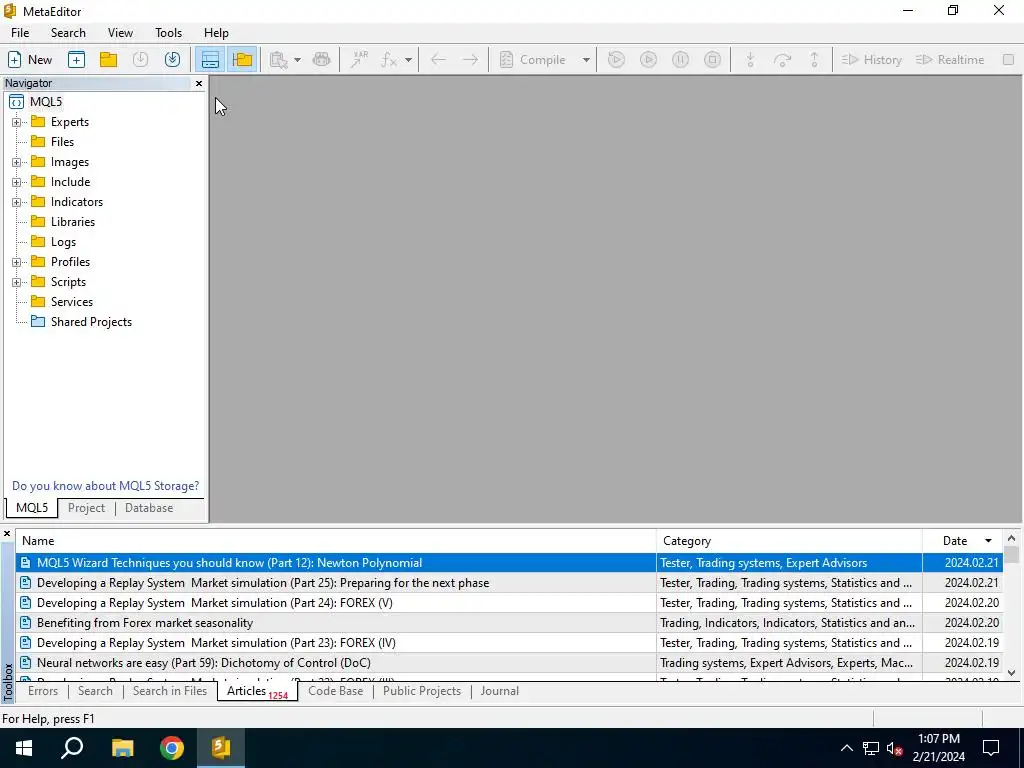Switch to Public Projects tab

(x=422, y=691)
